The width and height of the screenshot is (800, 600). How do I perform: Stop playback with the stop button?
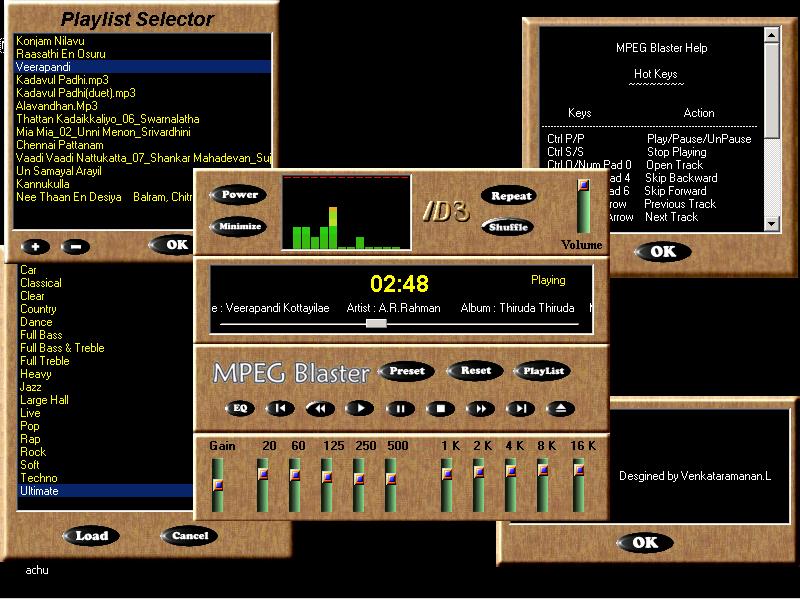pos(440,409)
